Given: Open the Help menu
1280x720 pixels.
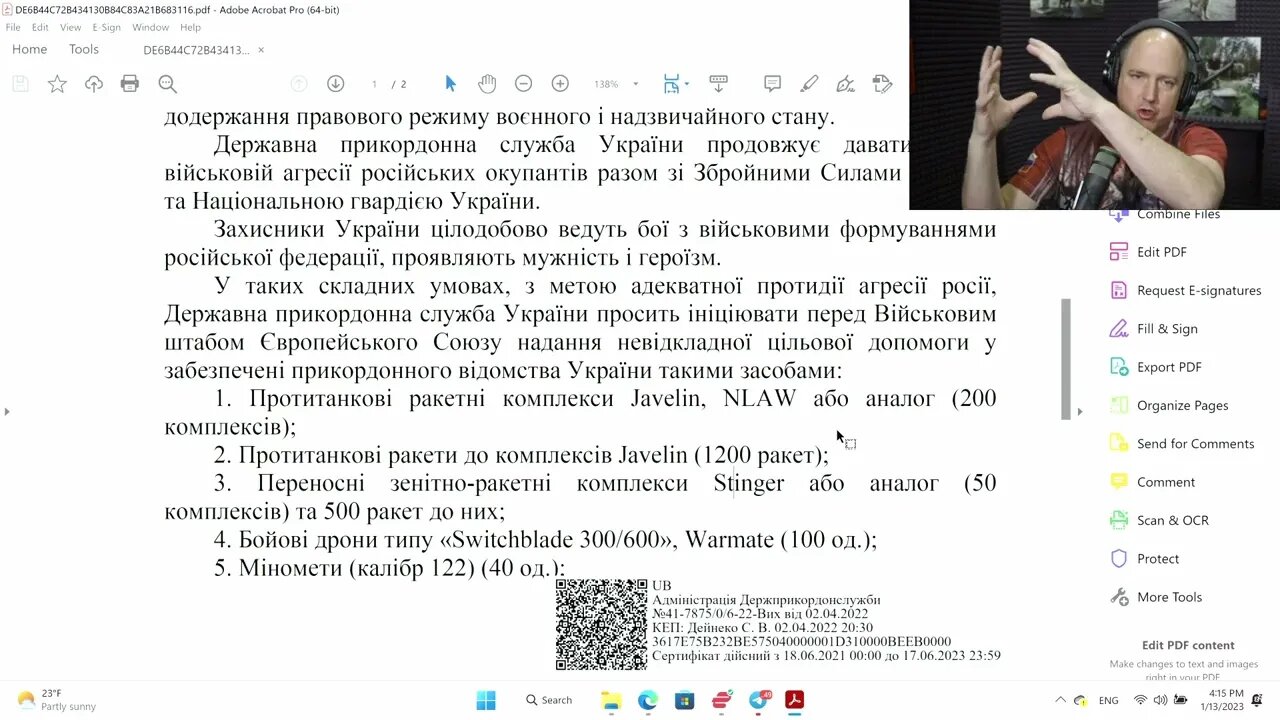Looking at the screenshot, I should (x=190, y=27).
